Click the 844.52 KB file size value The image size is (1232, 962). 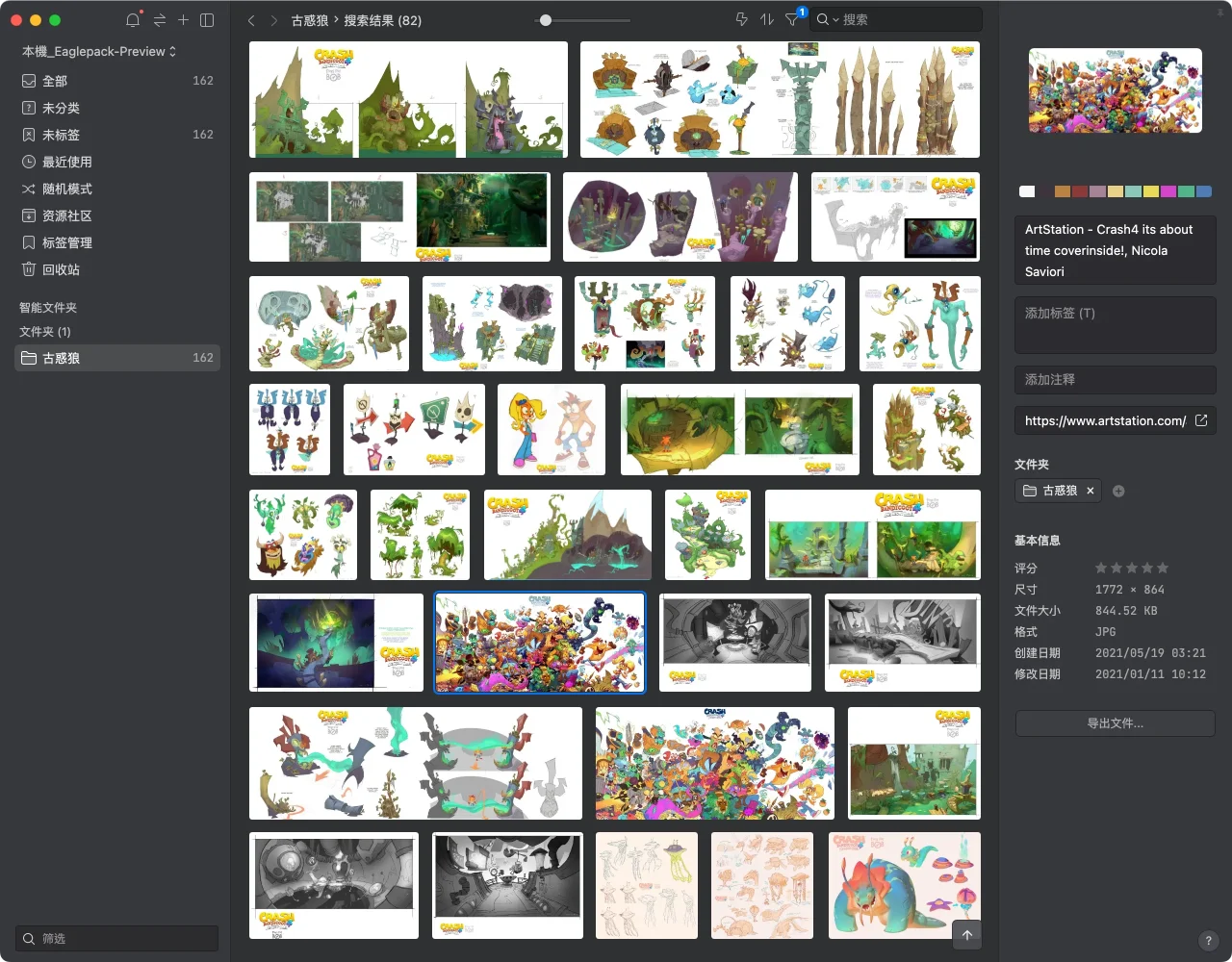tap(1126, 611)
